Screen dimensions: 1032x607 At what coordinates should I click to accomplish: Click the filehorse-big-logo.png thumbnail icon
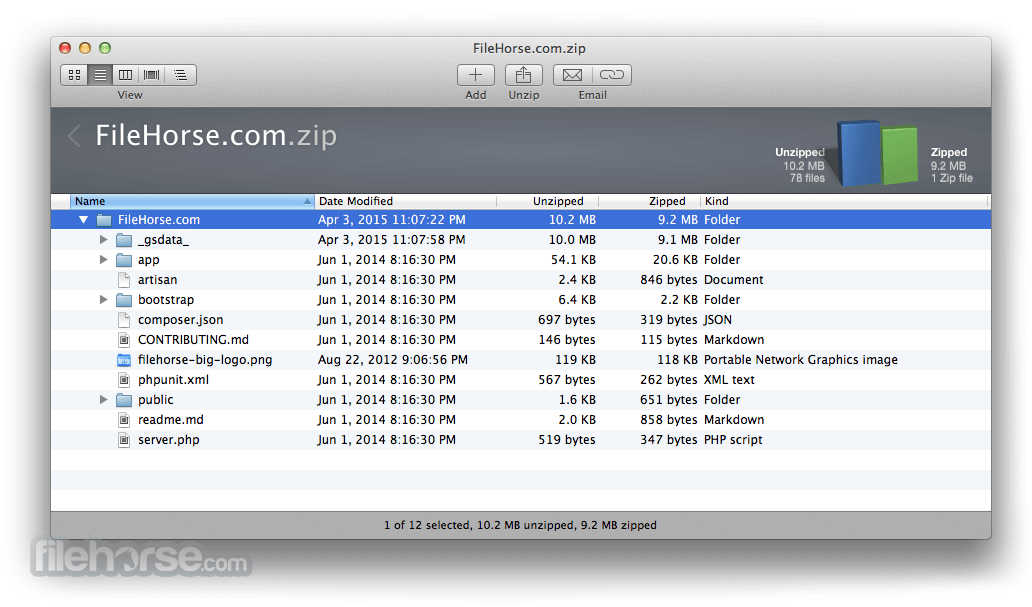tap(124, 360)
